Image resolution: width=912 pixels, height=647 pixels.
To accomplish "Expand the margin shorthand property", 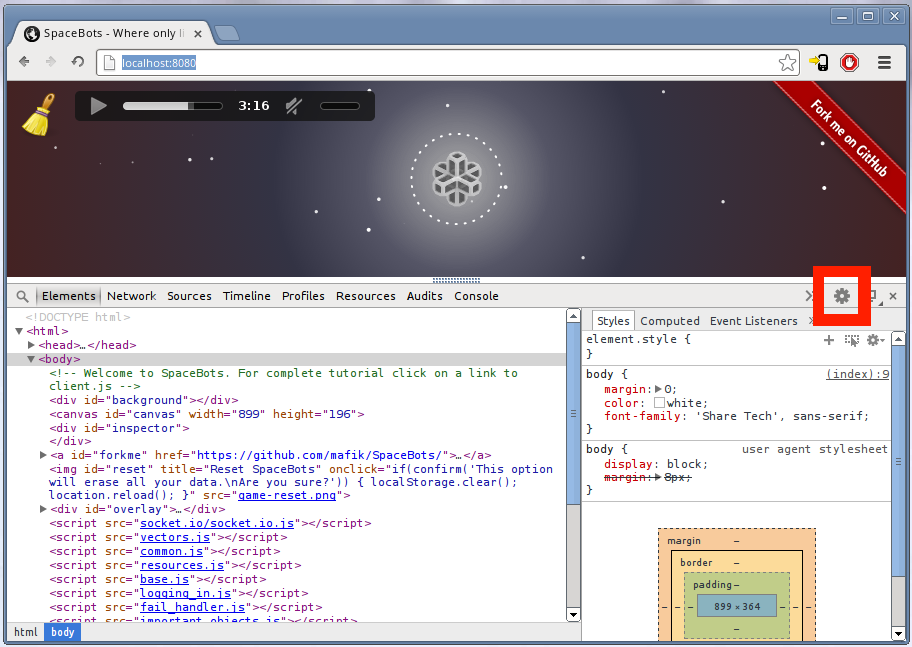I will pyautogui.click(x=657, y=389).
